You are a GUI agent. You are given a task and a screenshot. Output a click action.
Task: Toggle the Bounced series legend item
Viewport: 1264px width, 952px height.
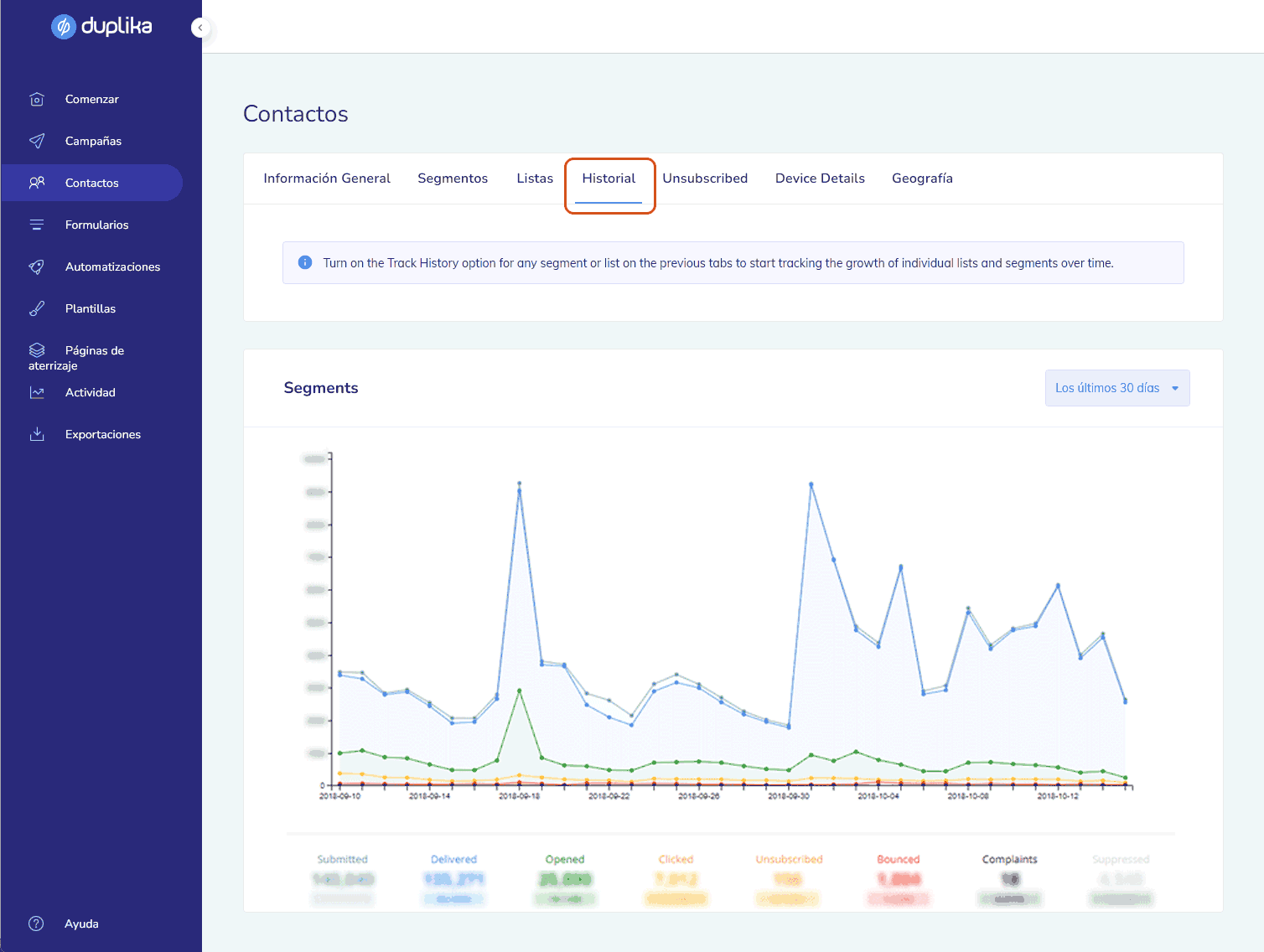pyautogui.click(x=898, y=859)
